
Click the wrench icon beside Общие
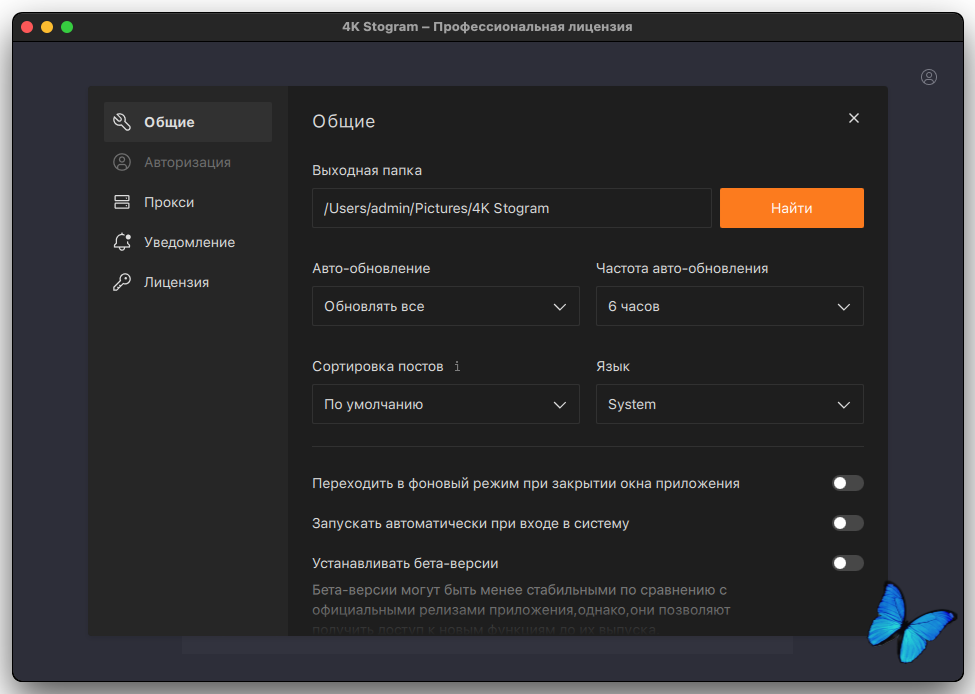pyautogui.click(x=122, y=122)
